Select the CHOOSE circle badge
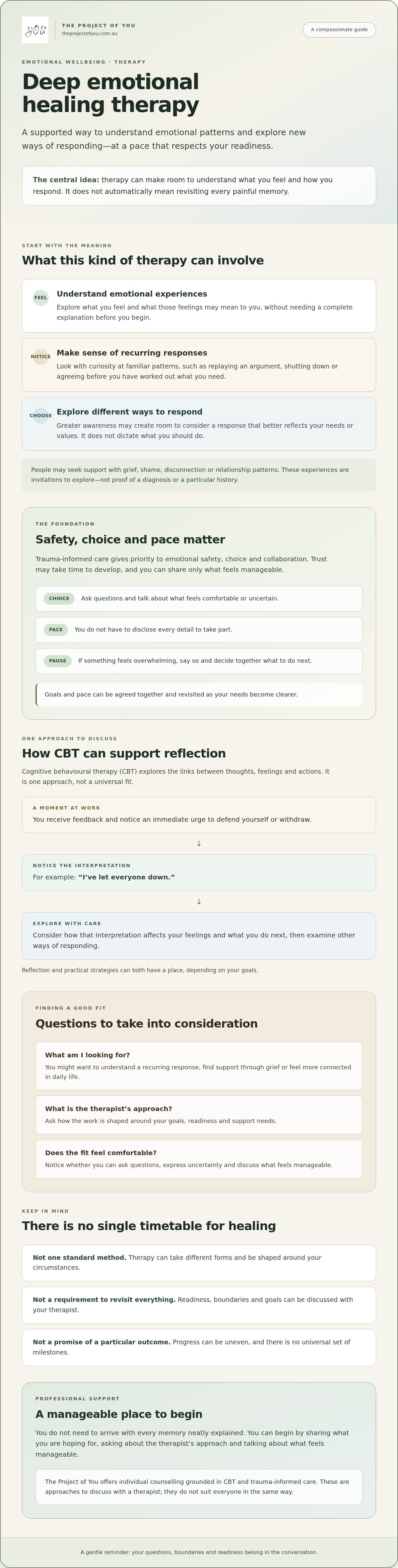The height and width of the screenshot is (1568, 398). (41, 416)
